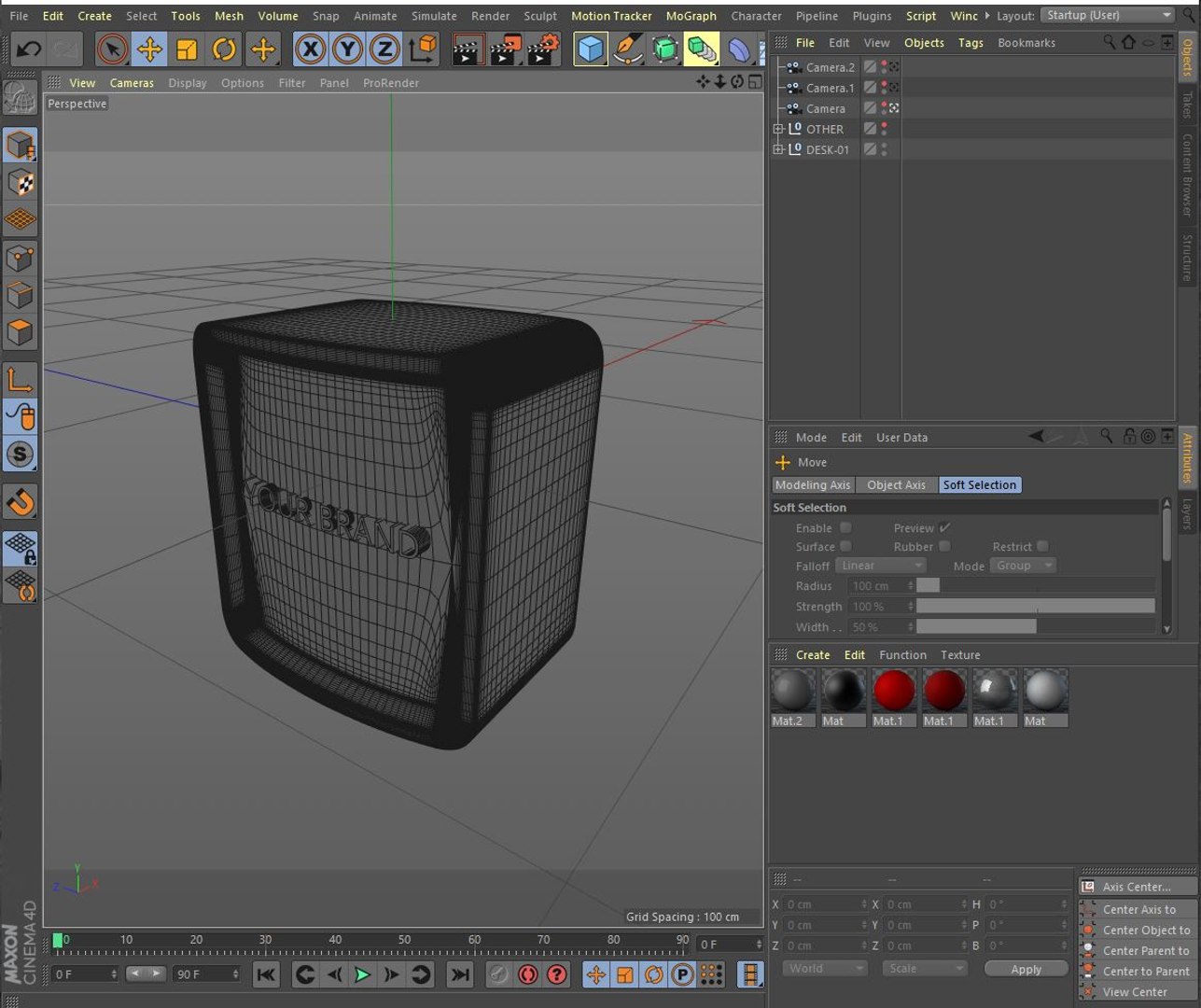Click the Apply button
Screen dimensions: 1201x1008
point(1026,970)
